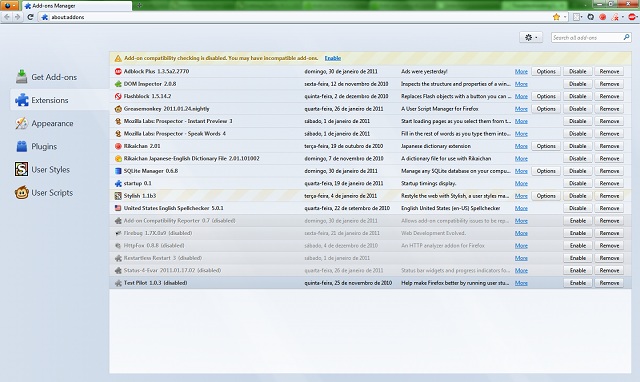Click the DOM Inspector extension icon

point(118,84)
